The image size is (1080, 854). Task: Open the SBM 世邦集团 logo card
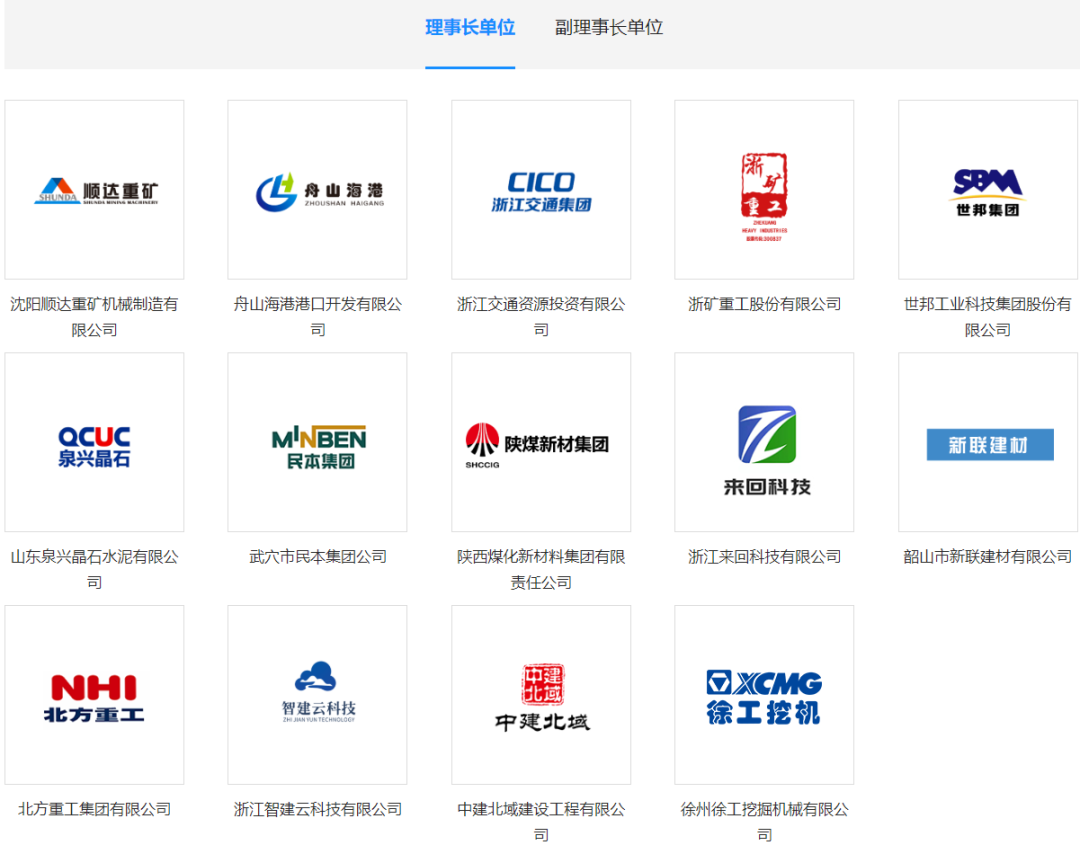(x=988, y=189)
